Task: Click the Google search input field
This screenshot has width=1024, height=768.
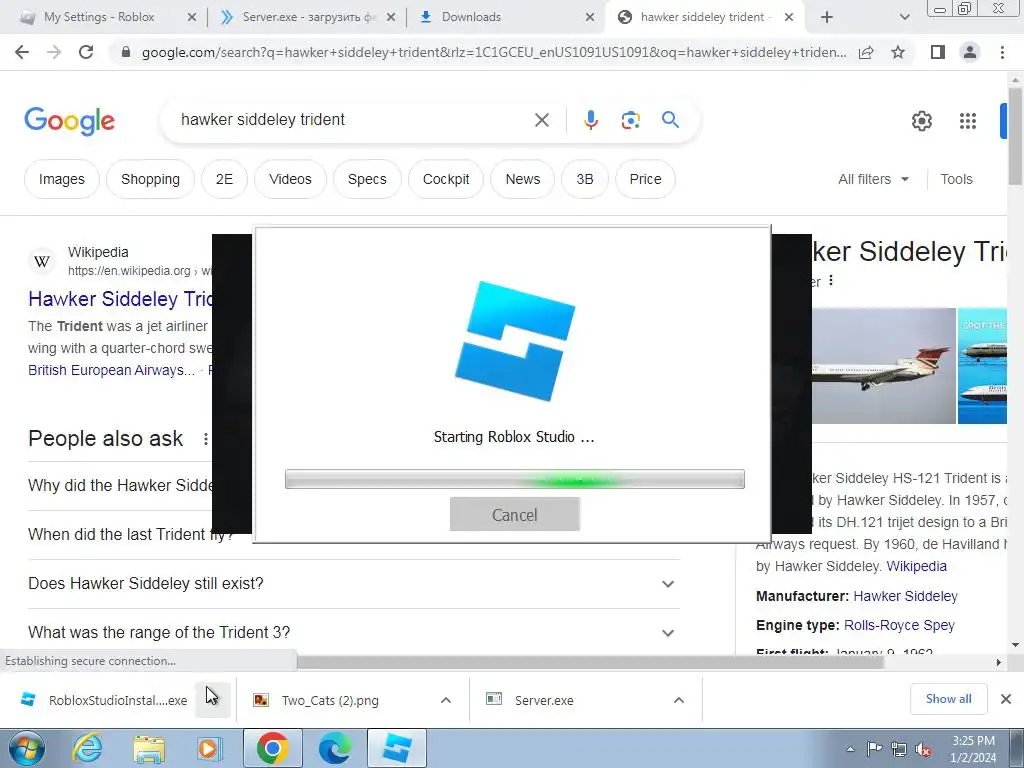Action: tap(353, 120)
